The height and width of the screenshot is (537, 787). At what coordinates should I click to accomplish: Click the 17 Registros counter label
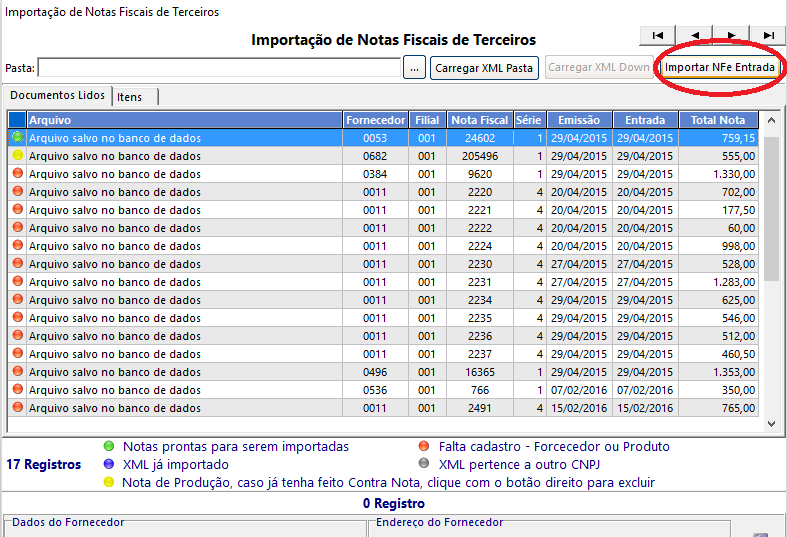[x=44, y=464]
